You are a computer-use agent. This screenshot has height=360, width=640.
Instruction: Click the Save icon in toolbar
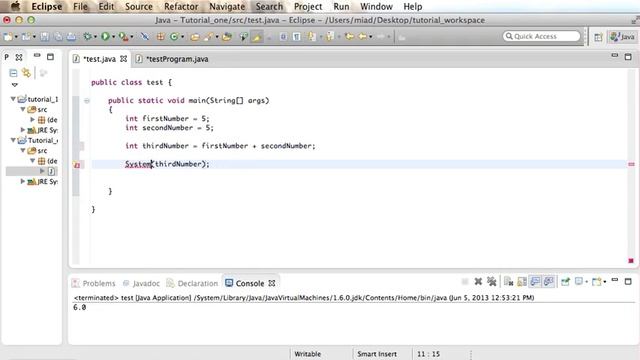tap(44, 37)
